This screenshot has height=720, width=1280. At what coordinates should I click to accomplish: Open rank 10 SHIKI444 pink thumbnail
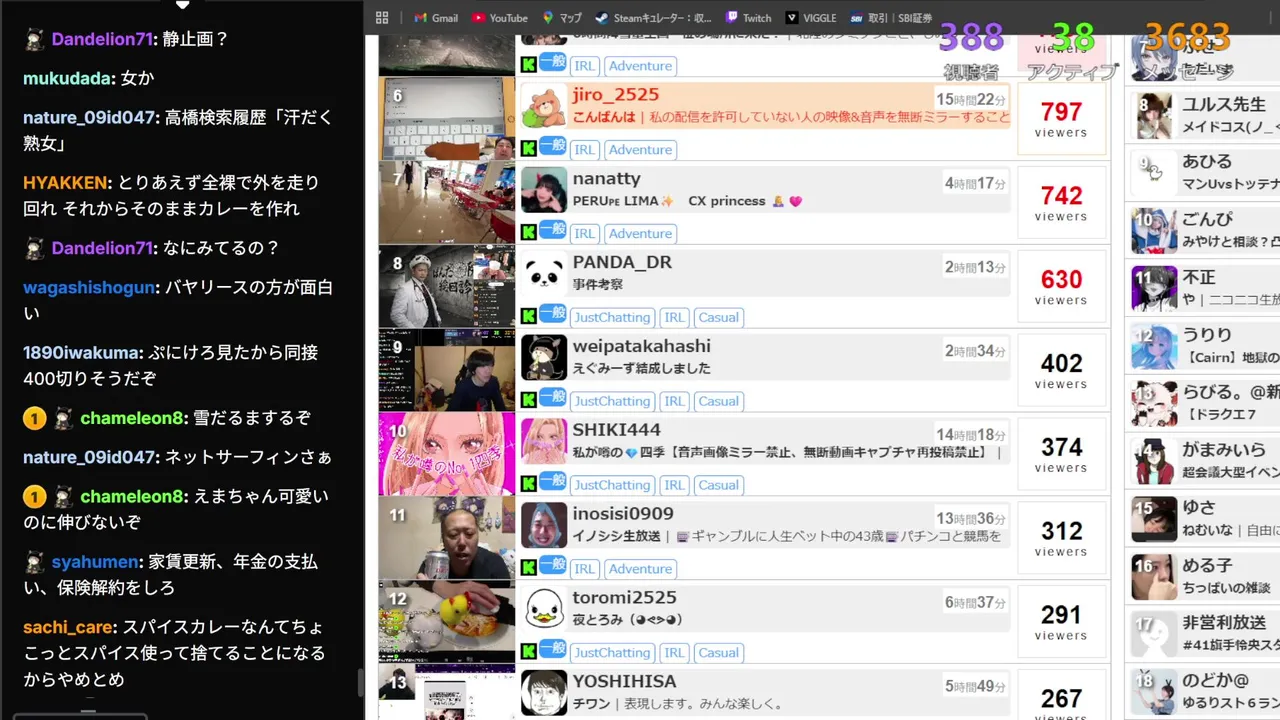pyautogui.click(x=447, y=454)
